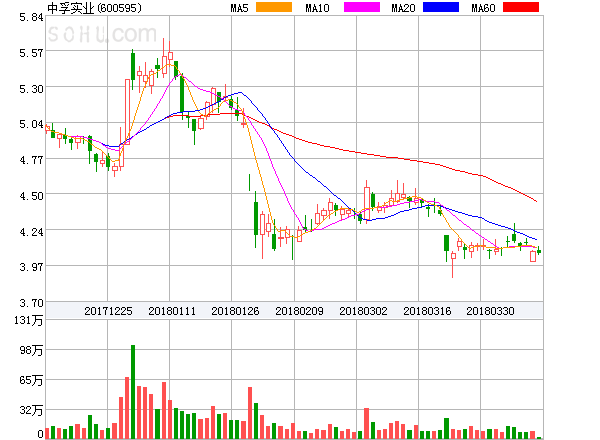Click the 20180126 date label
600x440 pixels.
pos(235,311)
